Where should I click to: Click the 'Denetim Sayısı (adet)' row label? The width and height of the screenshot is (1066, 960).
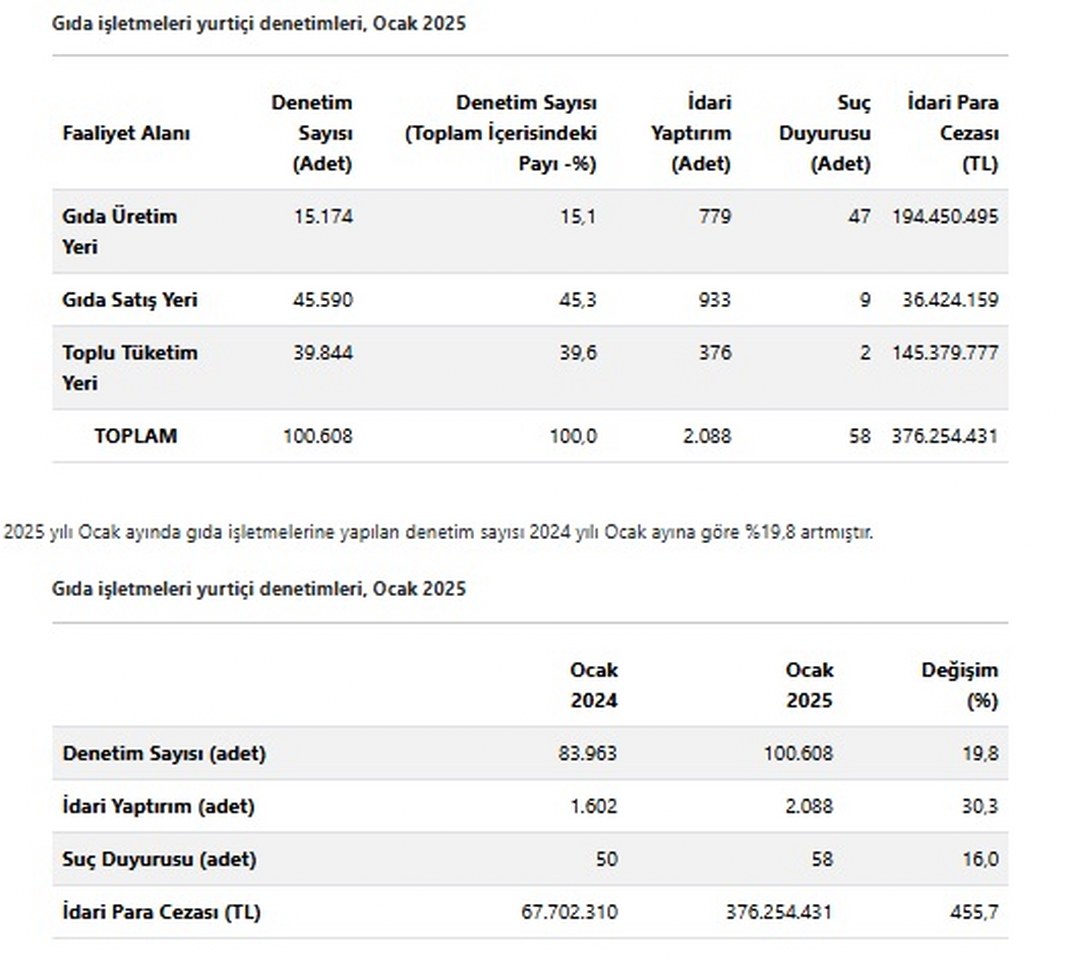pyautogui.click(x=164, y=754)
